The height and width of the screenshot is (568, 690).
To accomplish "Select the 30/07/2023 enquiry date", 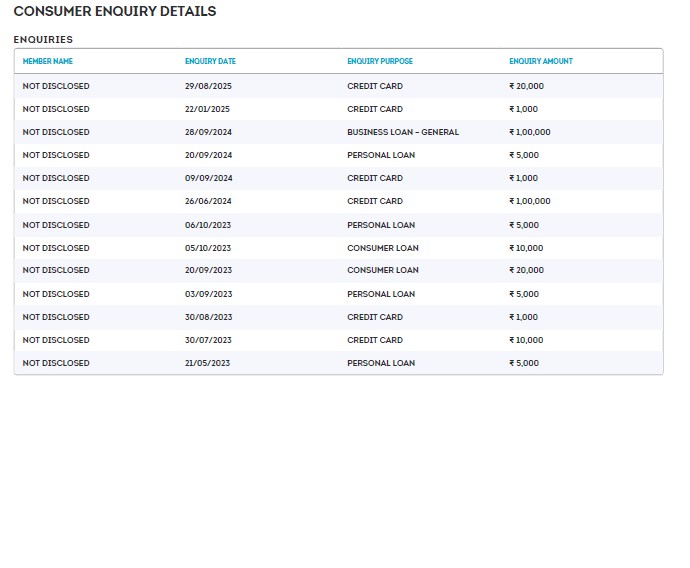I will (208, 340).
